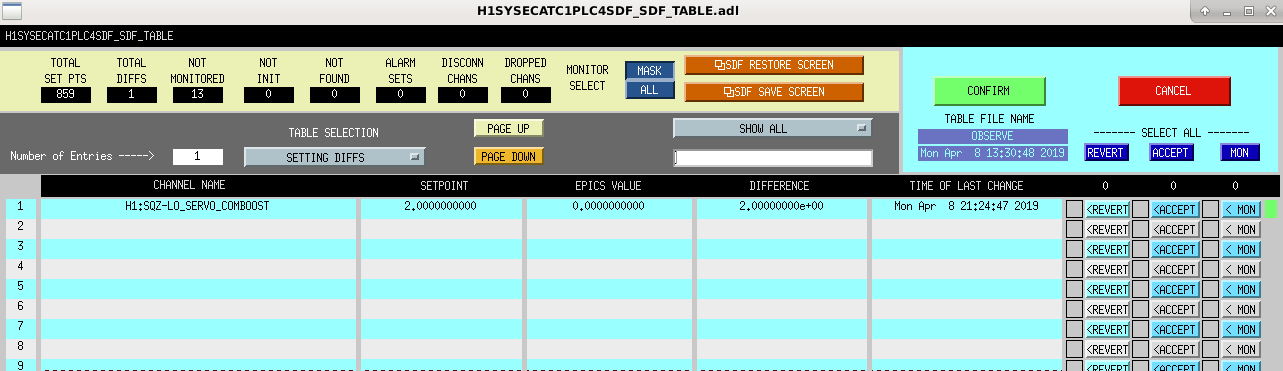Image resolution: width=1283 pixels, height=371 pixels.
Task: Click the table file date Mon Apr 8 13:30:48 2019
Action: tap(992, 153)
